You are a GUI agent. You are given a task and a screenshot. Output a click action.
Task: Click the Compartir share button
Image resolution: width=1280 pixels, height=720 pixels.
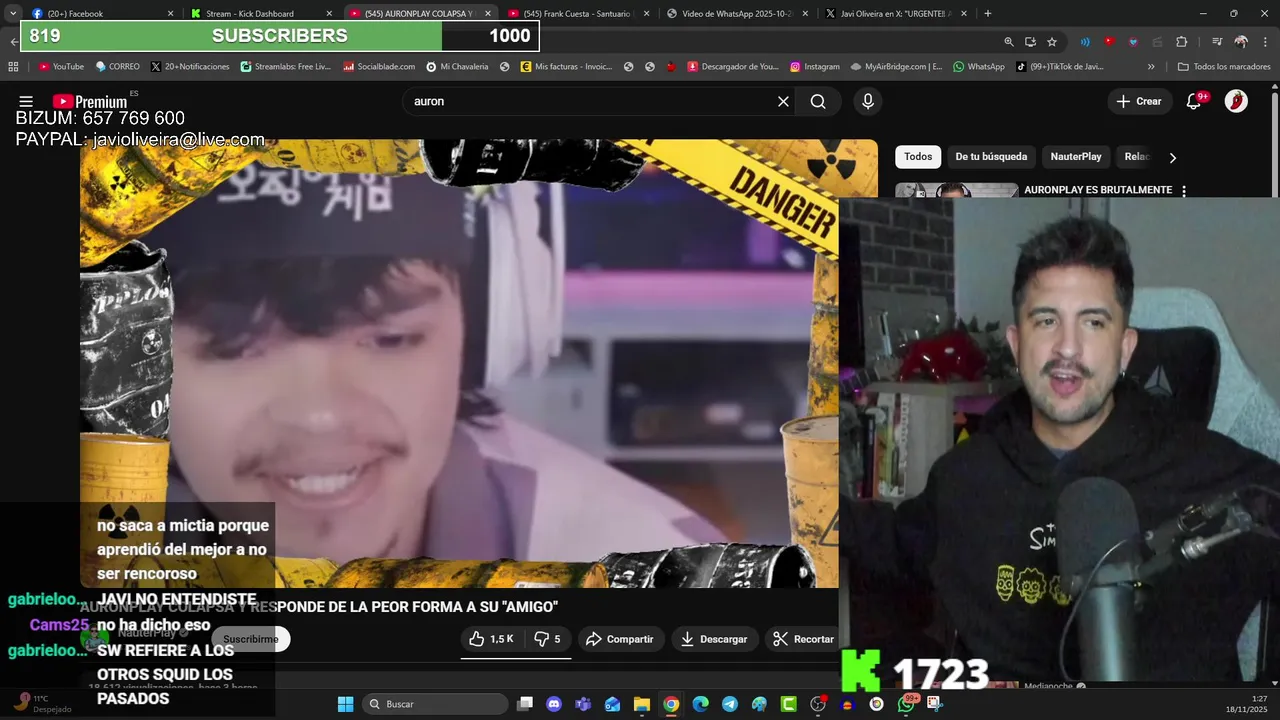(619, 639)
